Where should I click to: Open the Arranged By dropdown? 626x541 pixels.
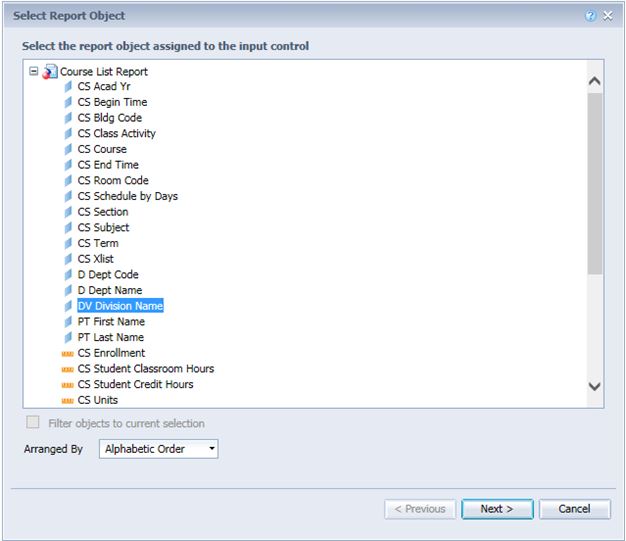click(x=158, y=449)
